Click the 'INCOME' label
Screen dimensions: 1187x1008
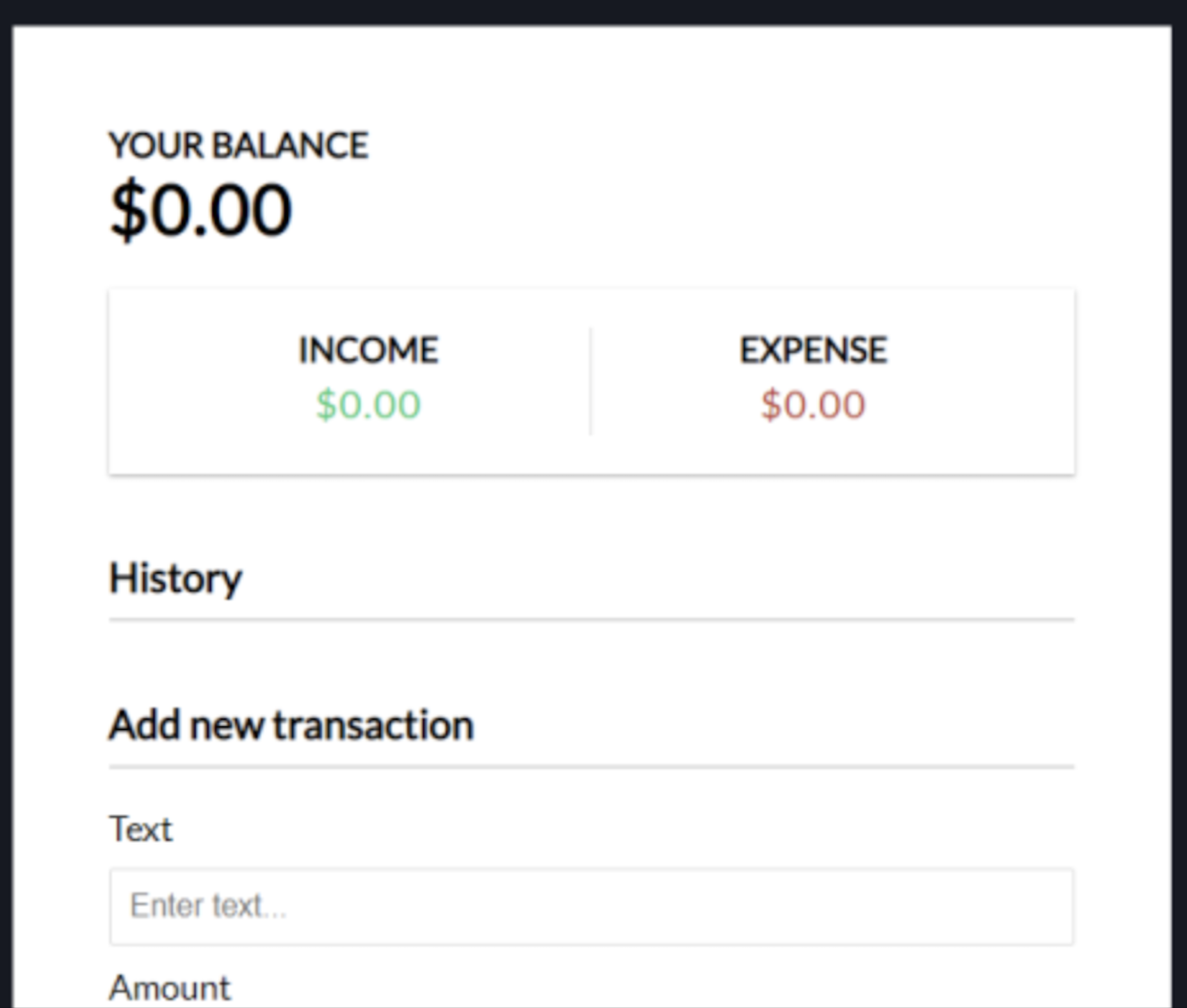tap(368, 350)
